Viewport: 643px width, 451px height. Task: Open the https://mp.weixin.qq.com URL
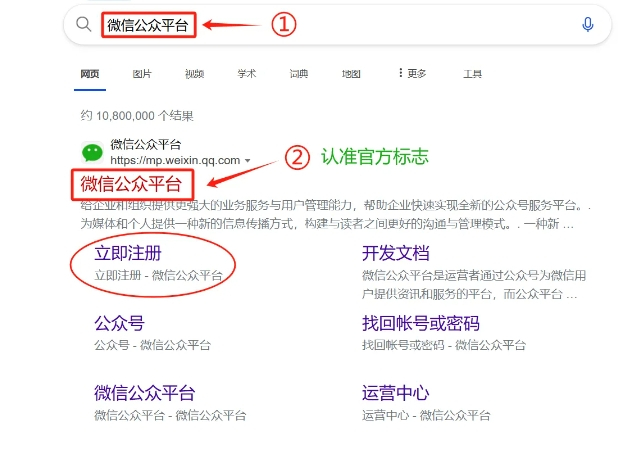(175, 160)
